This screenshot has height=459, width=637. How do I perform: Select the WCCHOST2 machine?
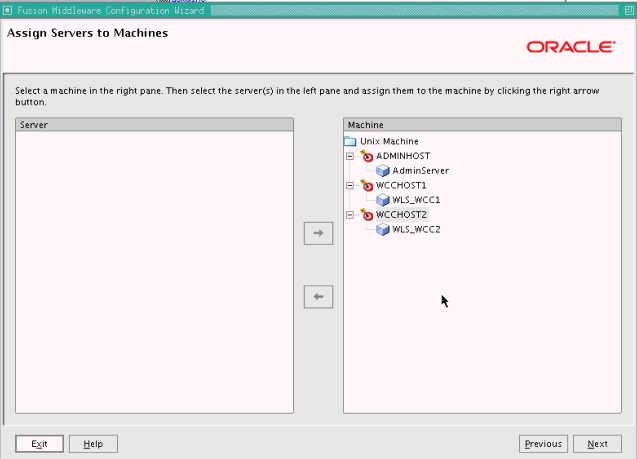pyautogui.click(x=401, y=214)
